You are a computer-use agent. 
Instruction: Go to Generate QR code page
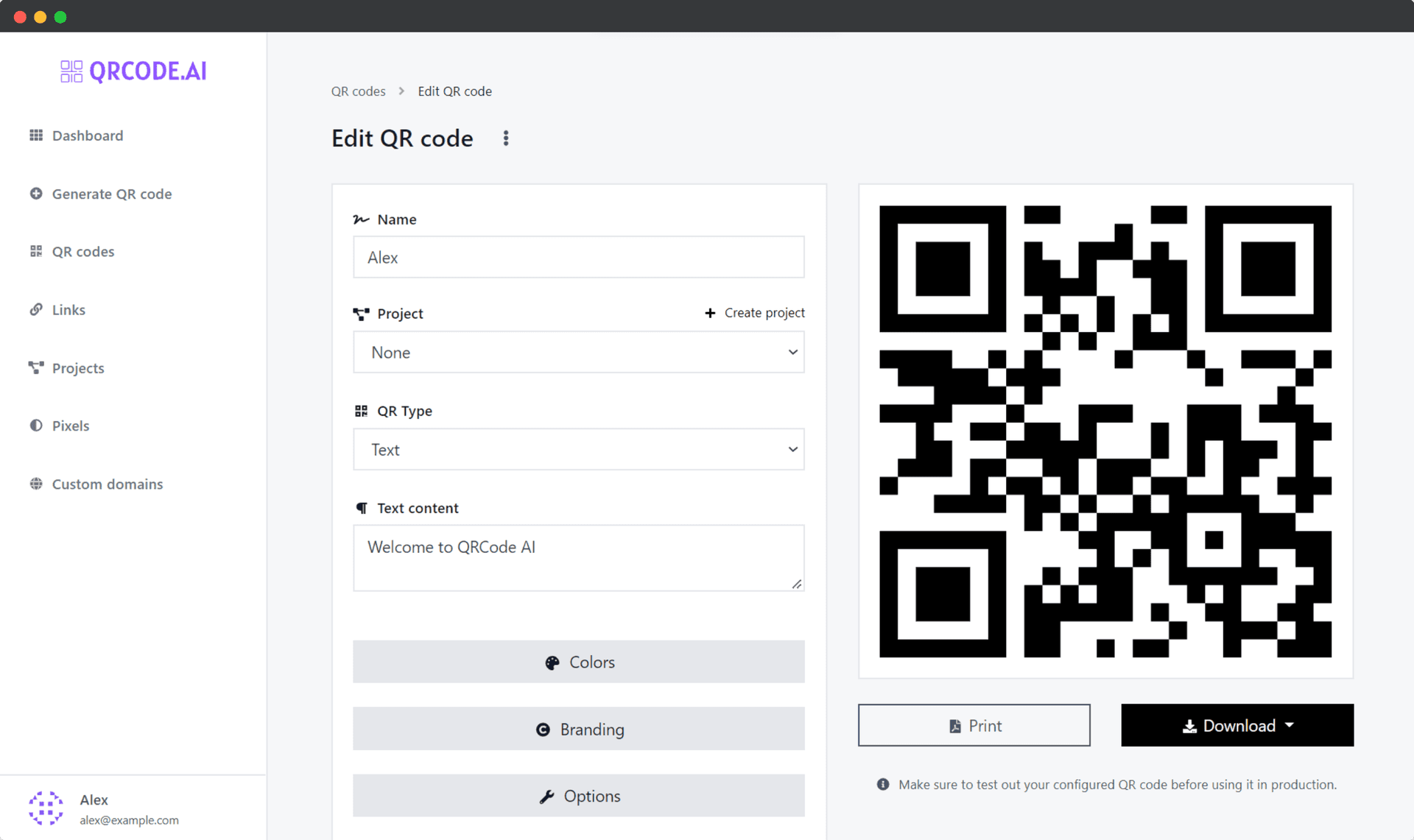(100, 194)
